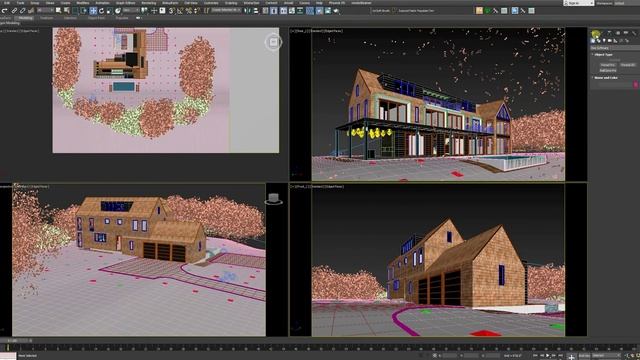
Task: Click the Align tool icon
Action: [x=255, y=11]
